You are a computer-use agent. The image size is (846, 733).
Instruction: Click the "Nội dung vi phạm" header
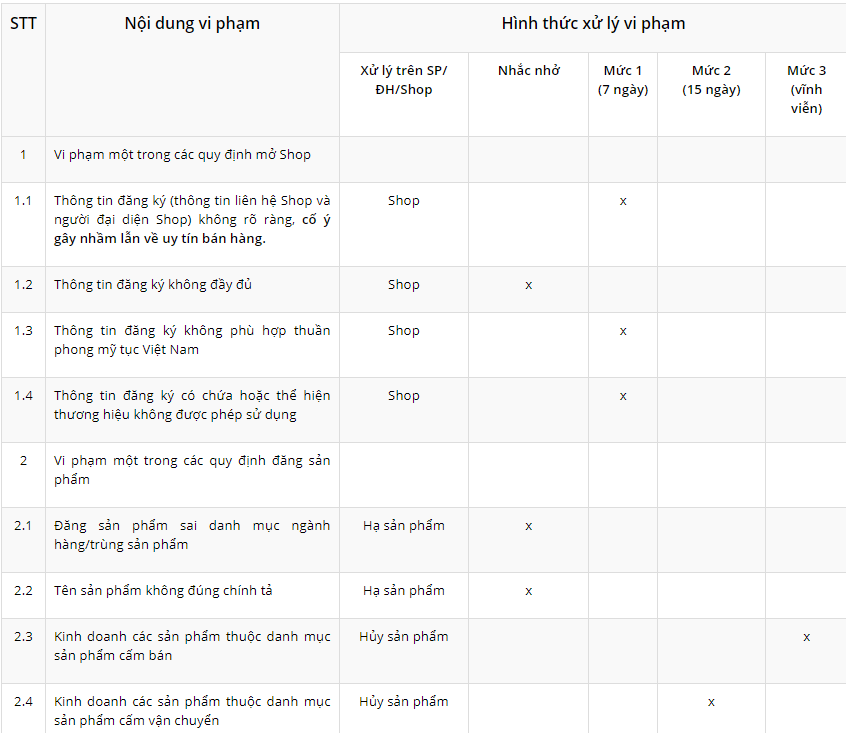[192, 23]
